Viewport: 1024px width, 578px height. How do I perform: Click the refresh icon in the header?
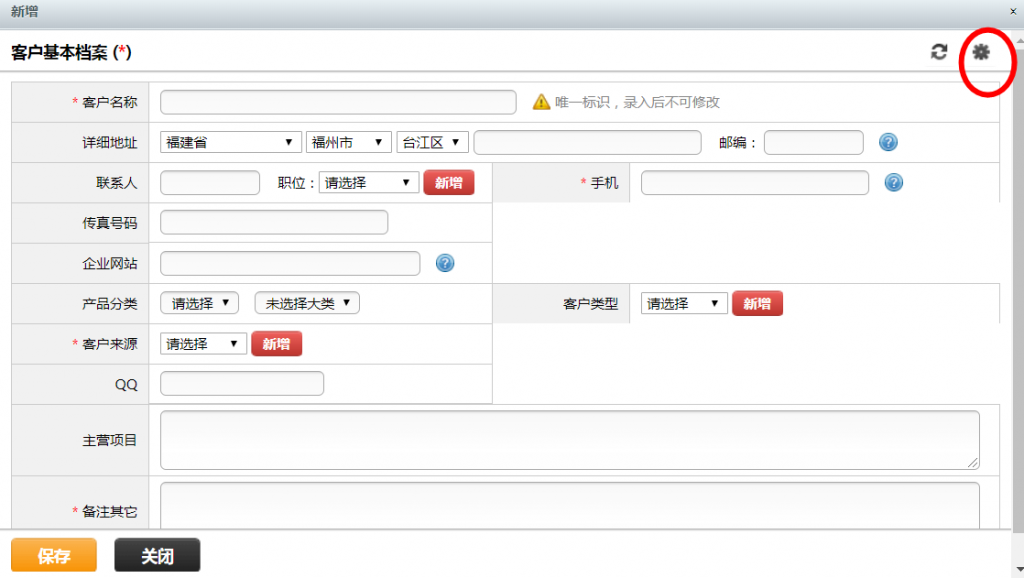(x=939, y=52)
